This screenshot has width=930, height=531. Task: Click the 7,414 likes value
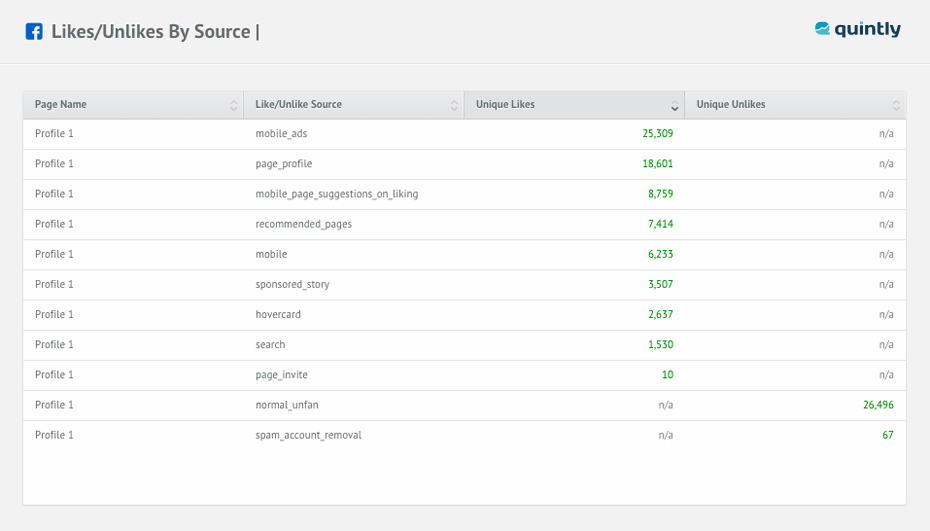(660, 224)
